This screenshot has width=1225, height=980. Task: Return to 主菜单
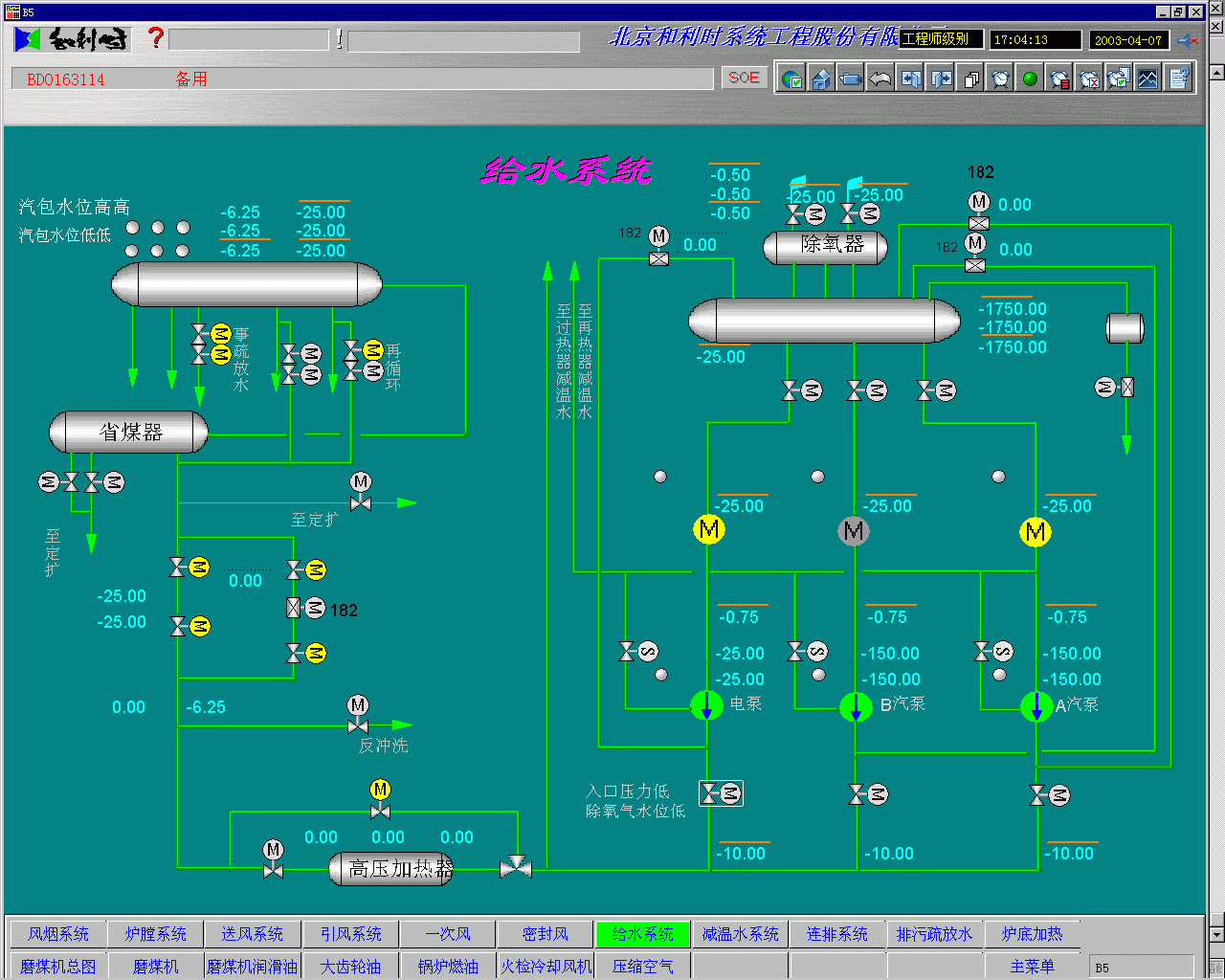pos(1032,967)
